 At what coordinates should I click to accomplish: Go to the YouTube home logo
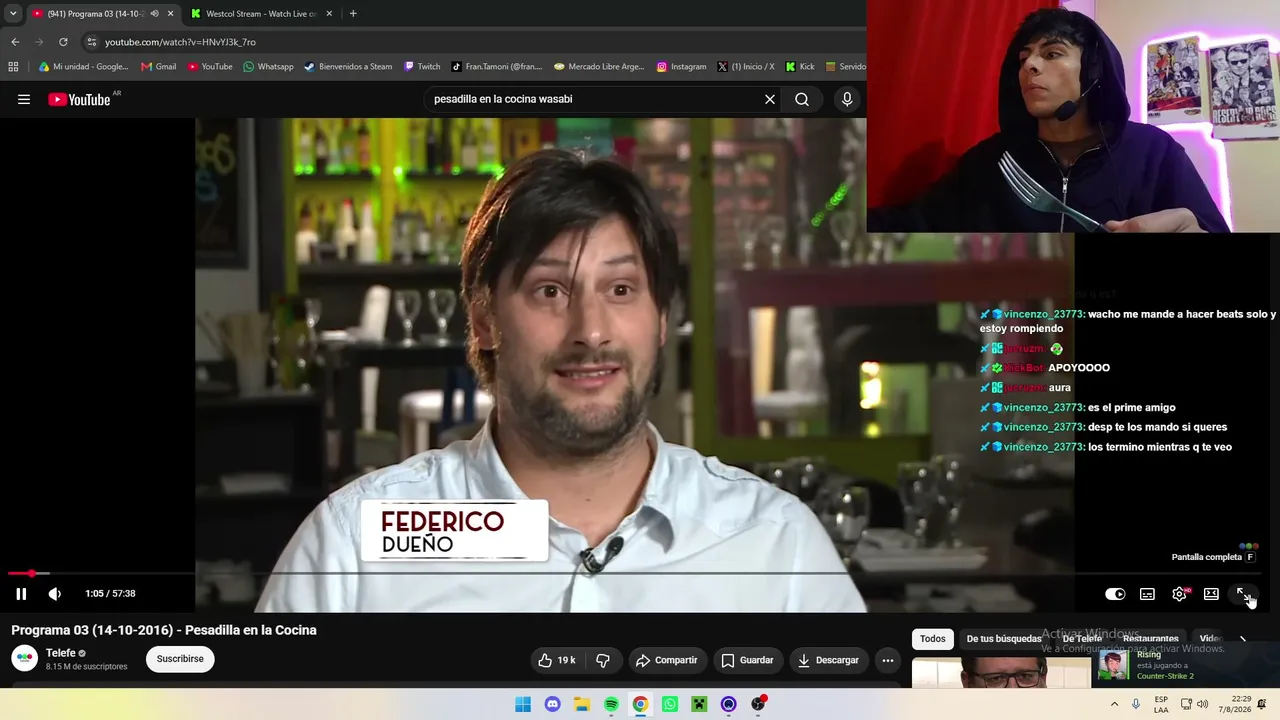coord(79,99)
